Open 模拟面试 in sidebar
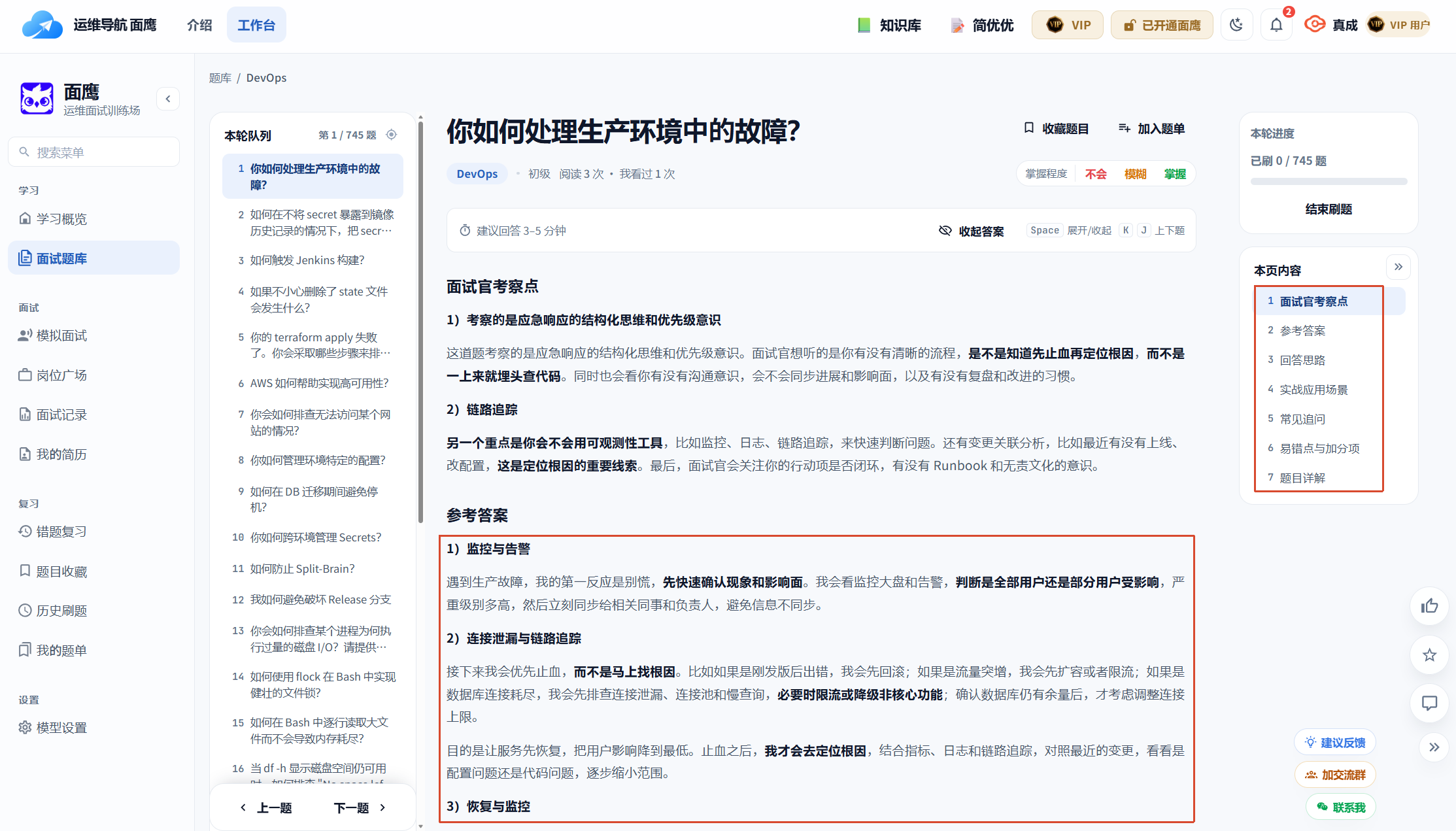The height and width of the screenshot is (831, 1456). (x=93, y=335)
